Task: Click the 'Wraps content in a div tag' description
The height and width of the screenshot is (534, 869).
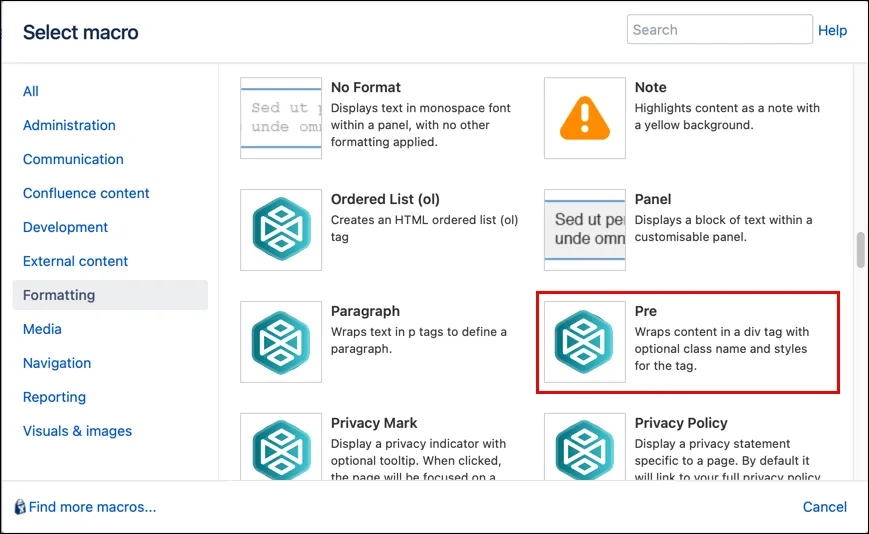Action: [x=722, y=348]
